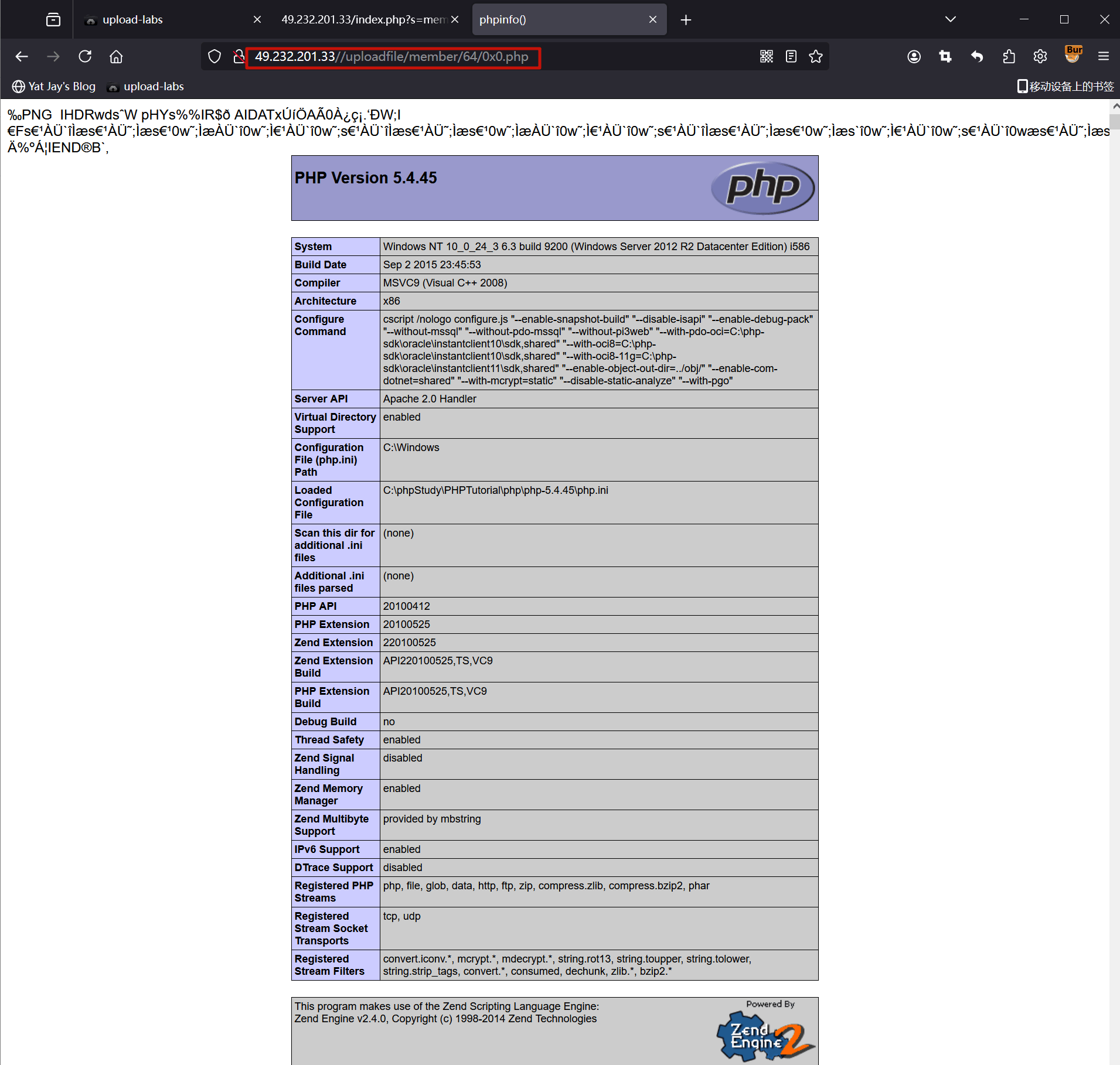The height and width of the screenshot is (1065, 1120).
Task: Click the 'Registered PHP Streams' label
Action: 333,892
